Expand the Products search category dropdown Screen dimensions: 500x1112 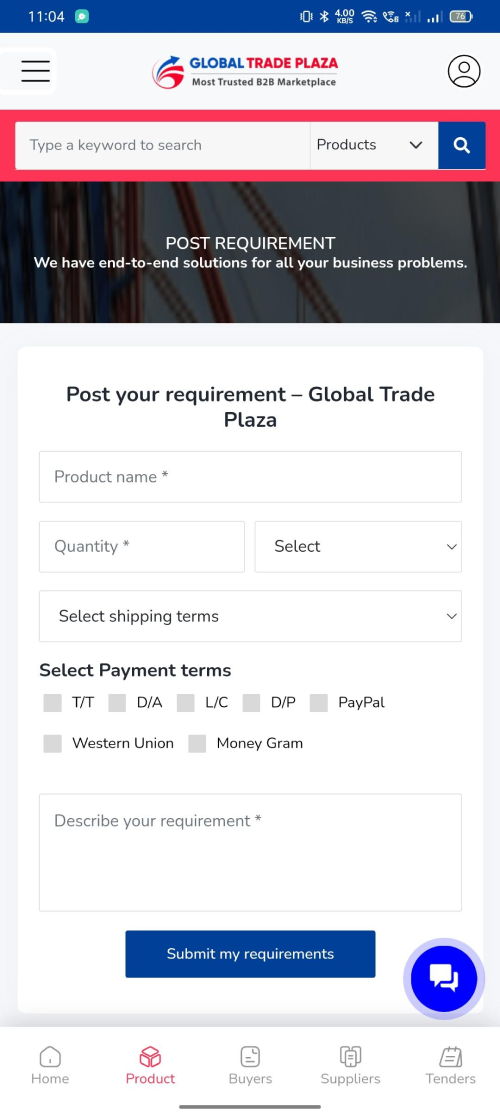tap(374, 145)
